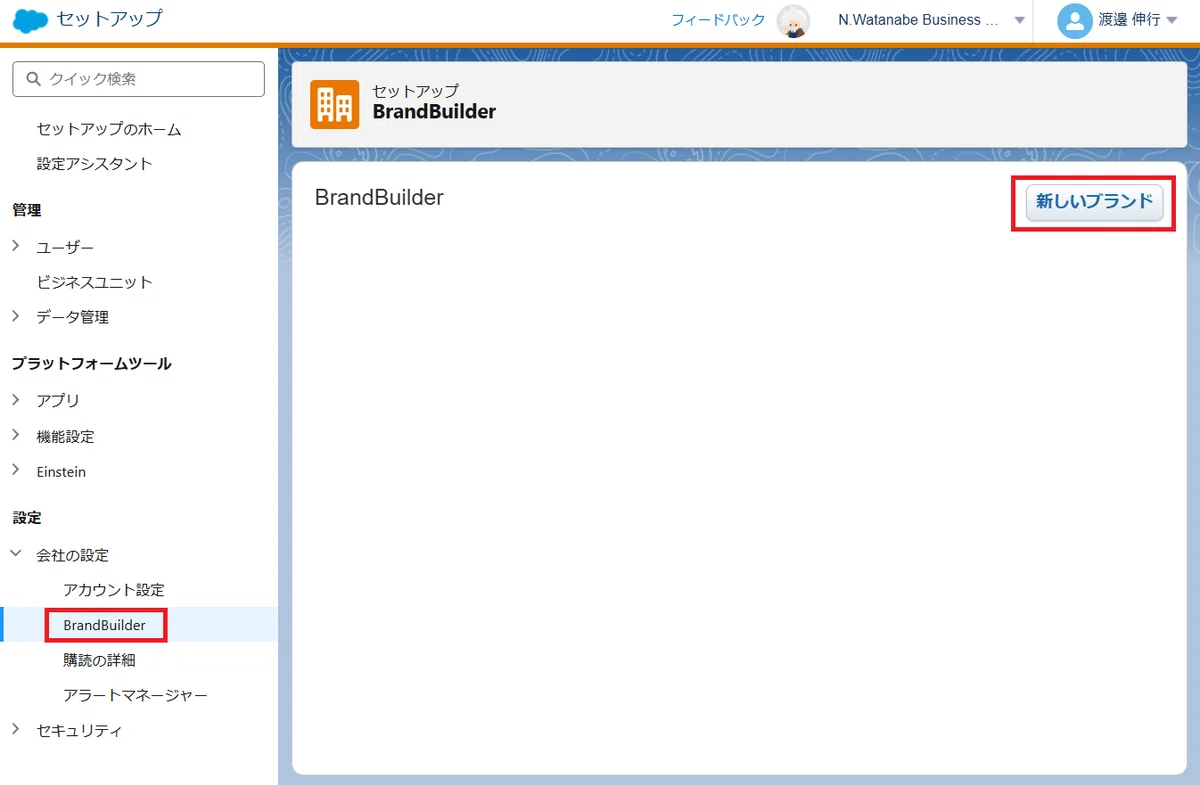Click the user avatar icon

pyautogui.click(x=1074, y=21)
